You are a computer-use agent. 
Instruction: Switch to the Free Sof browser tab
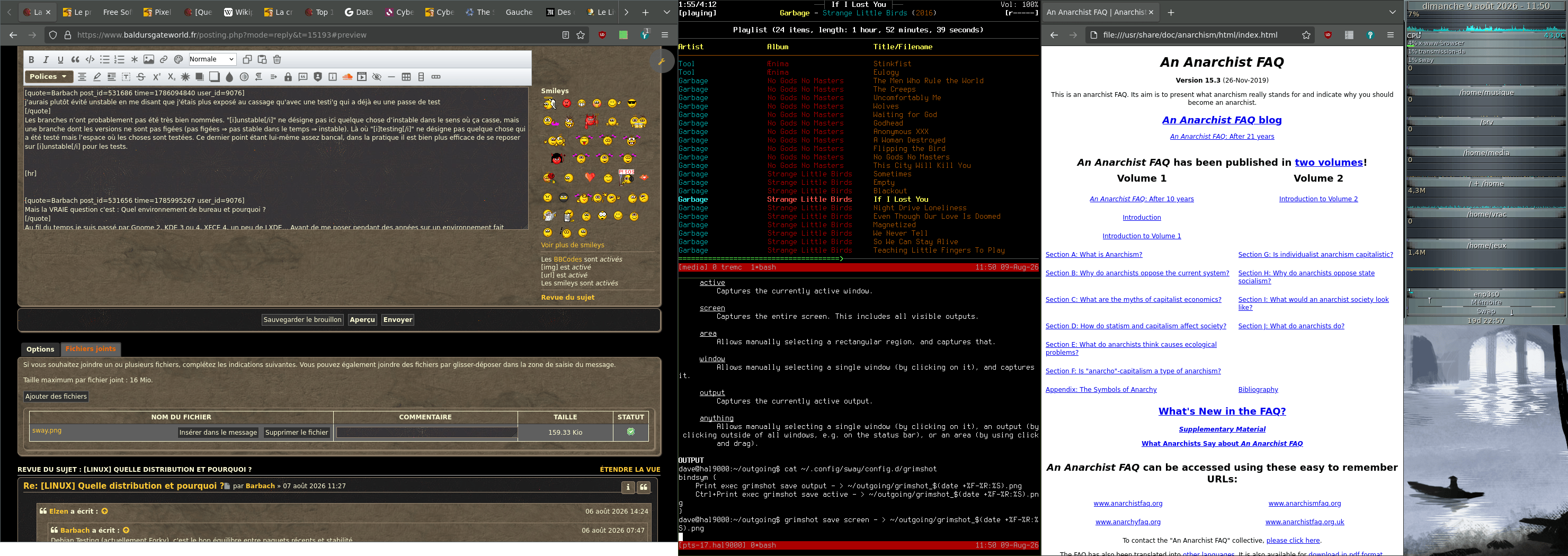click(118, 12)
